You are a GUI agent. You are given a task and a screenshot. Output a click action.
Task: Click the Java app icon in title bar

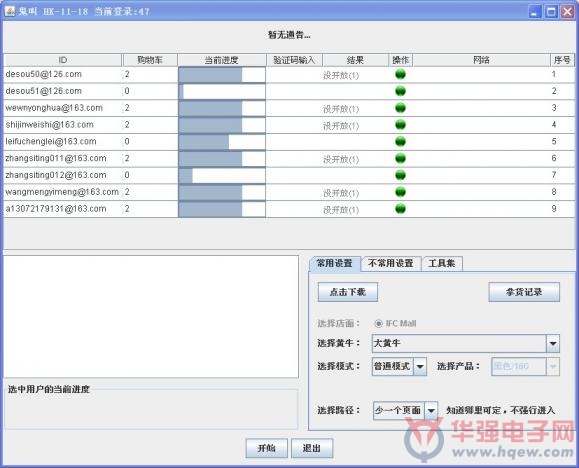click(10, 11)
